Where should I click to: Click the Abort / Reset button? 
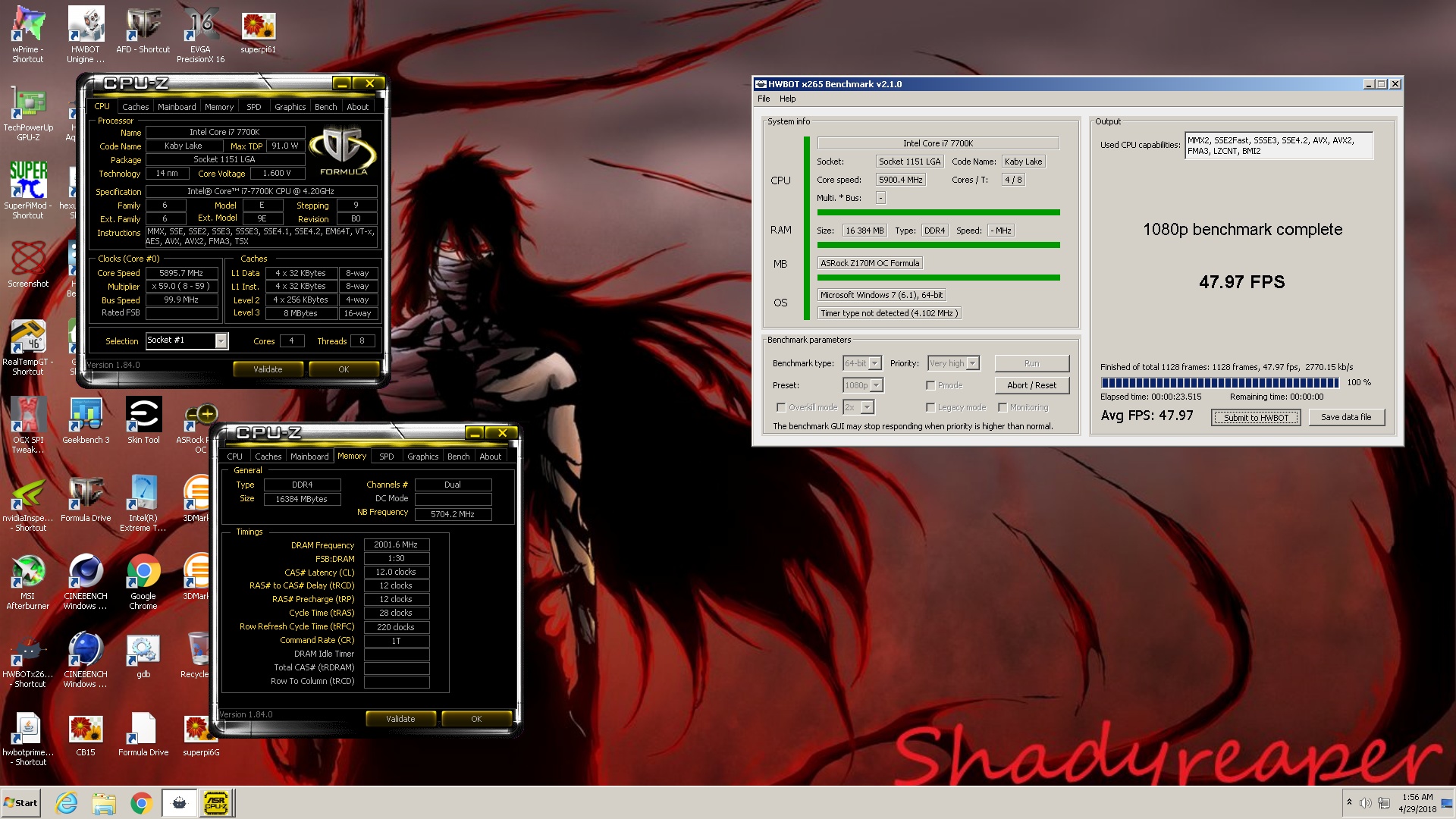1031,385
